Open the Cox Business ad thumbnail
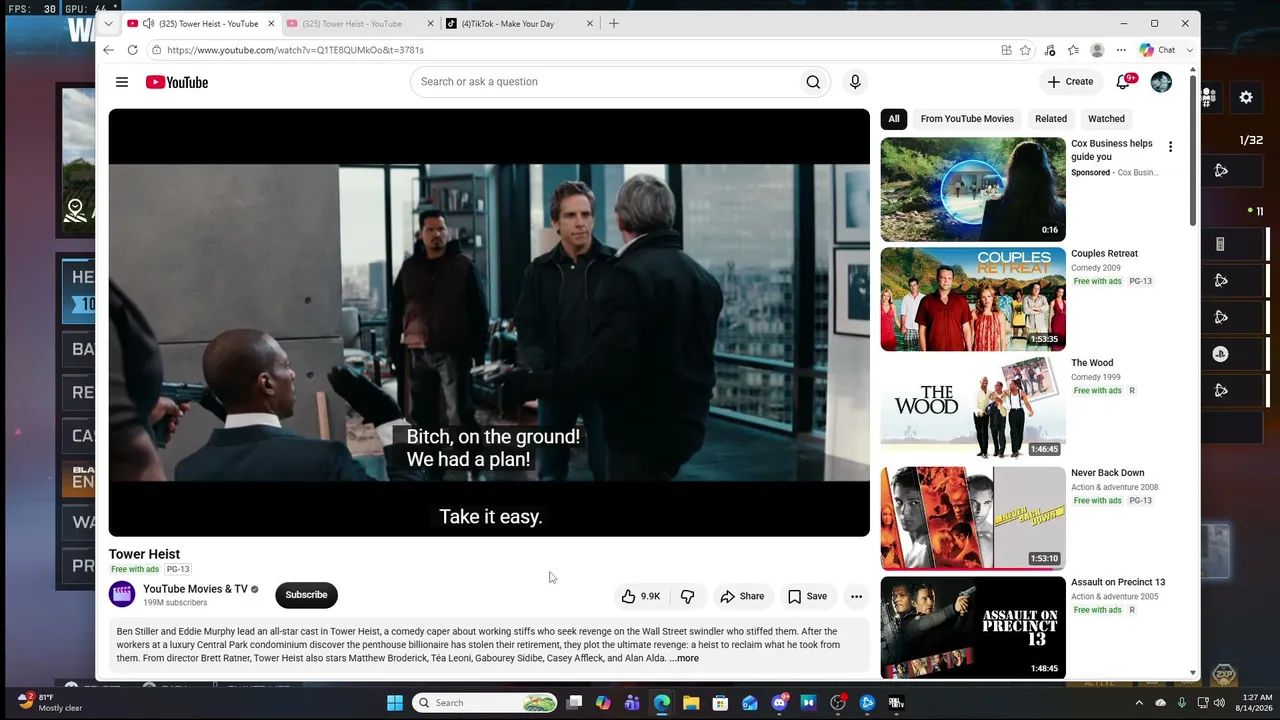This screenshot has width=1280, height=720. (973, 189)
